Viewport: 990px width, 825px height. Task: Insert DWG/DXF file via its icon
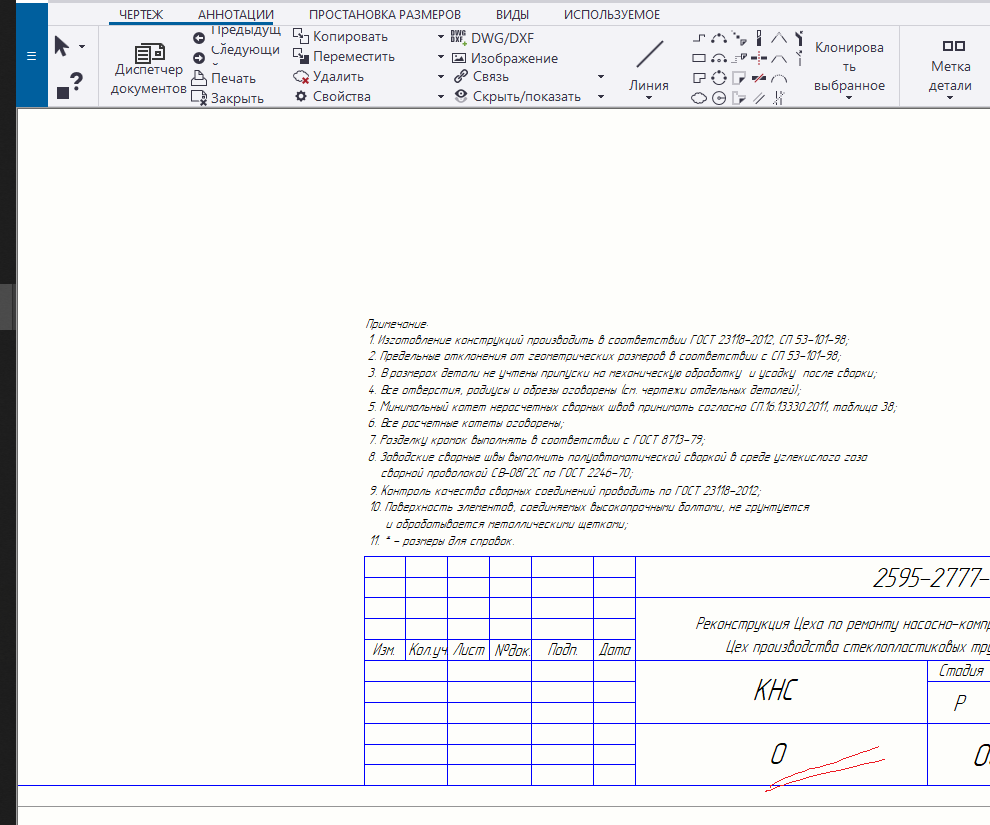point(459,38)
